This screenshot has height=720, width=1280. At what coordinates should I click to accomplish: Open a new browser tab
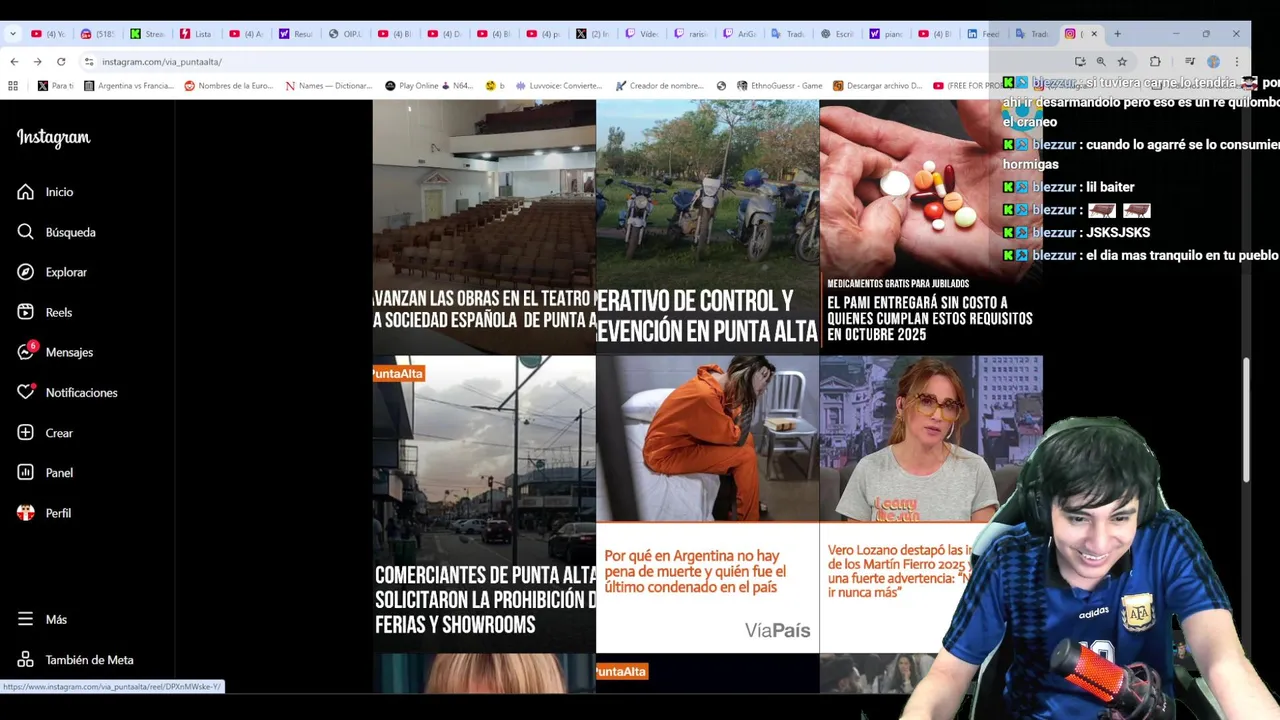[1117, 34]
